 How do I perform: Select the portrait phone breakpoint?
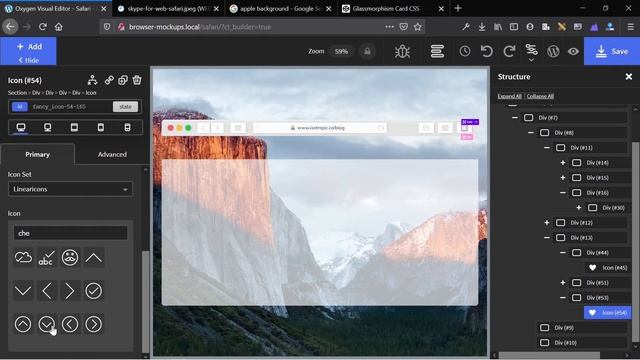pos(127,127)
